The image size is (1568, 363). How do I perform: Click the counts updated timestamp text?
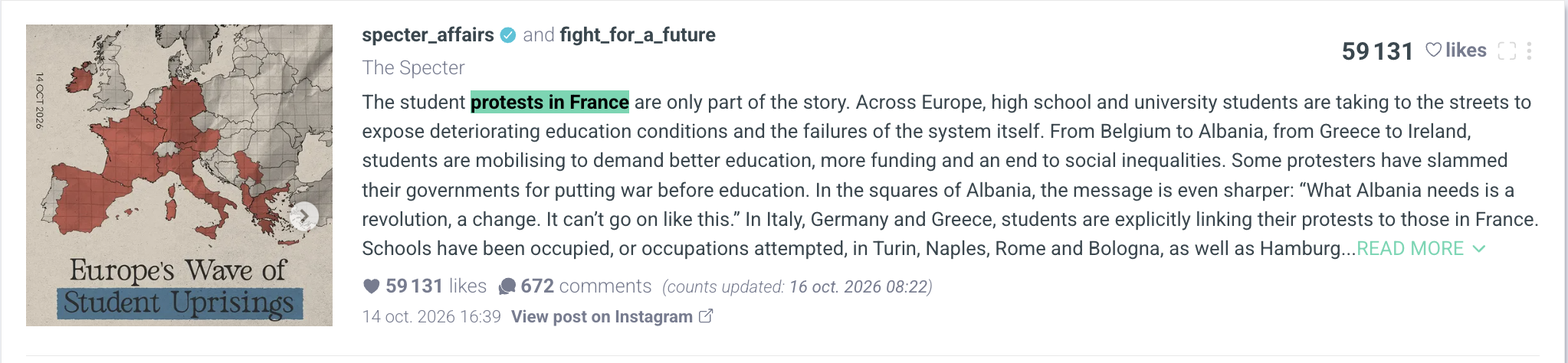pyautogui.click(x=797, y=286)
